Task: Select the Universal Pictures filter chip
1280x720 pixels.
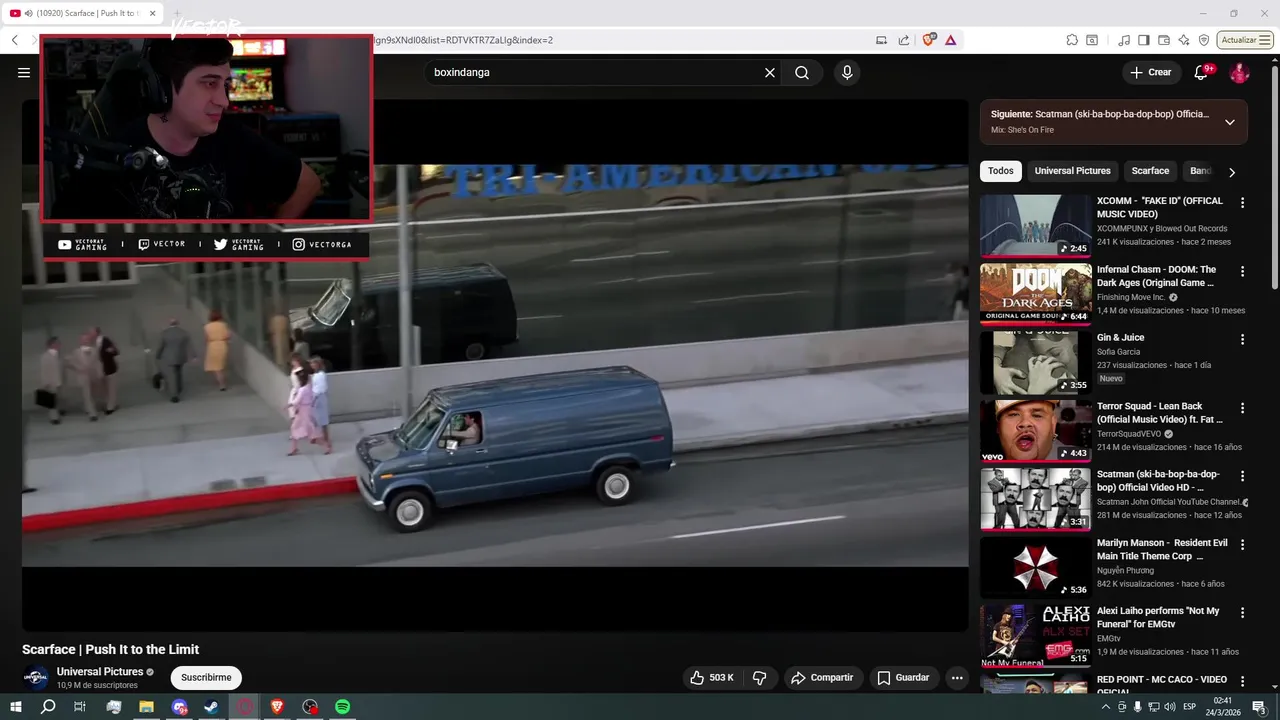Action: coord(1072,171)
